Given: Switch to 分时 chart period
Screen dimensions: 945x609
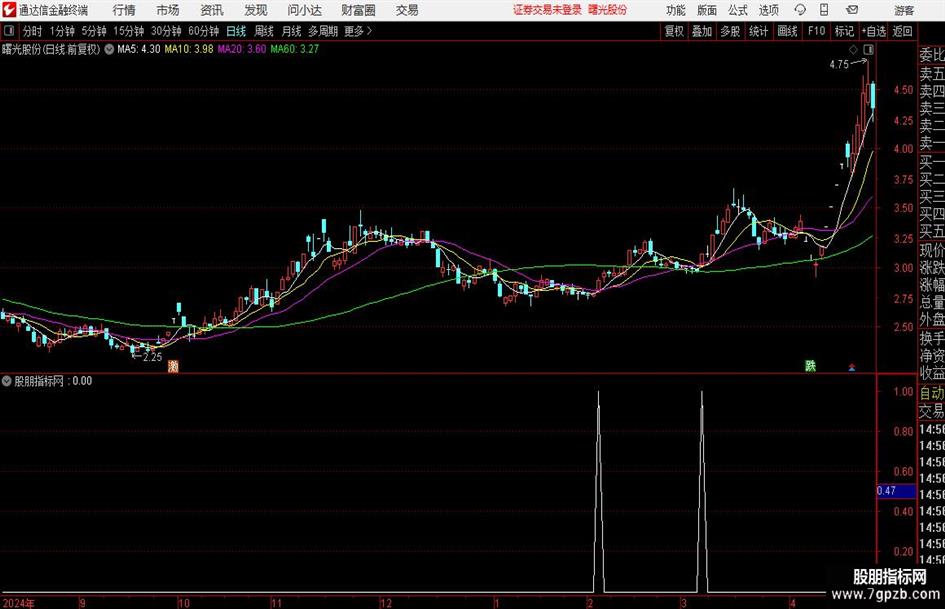Looking at the screenshot, I should click(x=33, y=31).
